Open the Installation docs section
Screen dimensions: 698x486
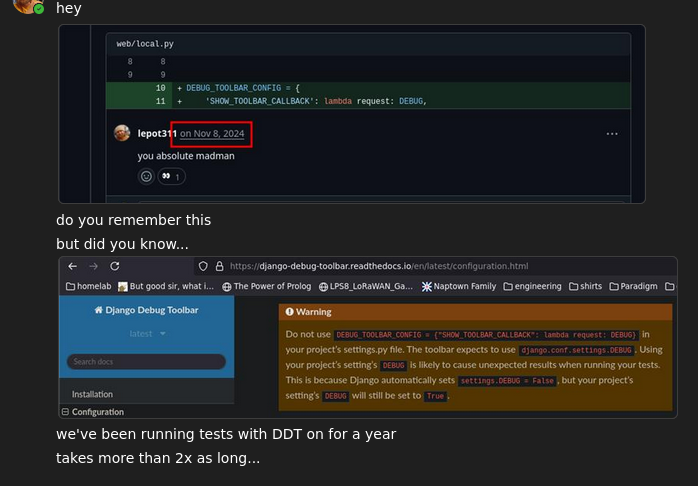pos(92,394)
